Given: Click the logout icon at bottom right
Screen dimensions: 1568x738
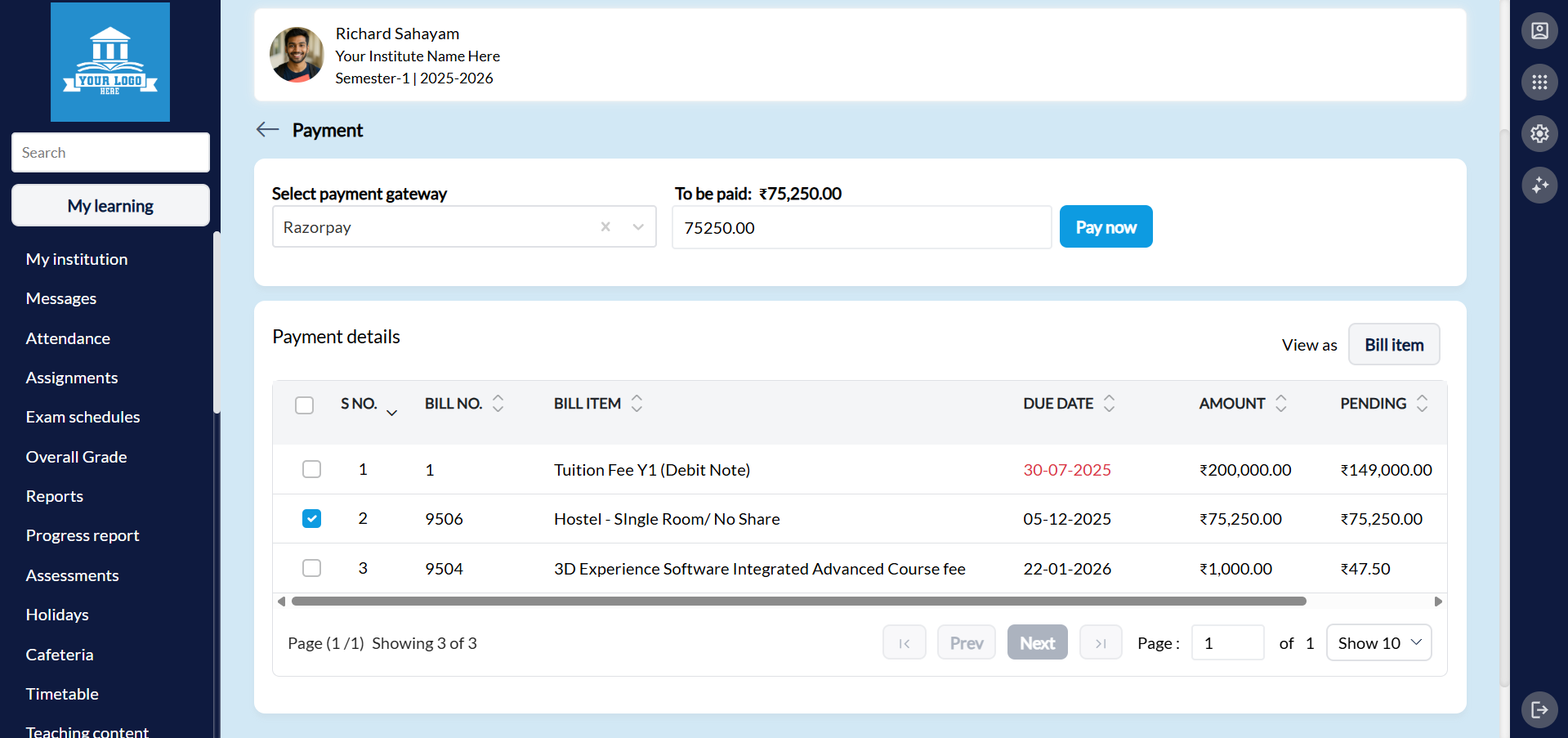Looking at the screenshot, I should pos(1539,709).
